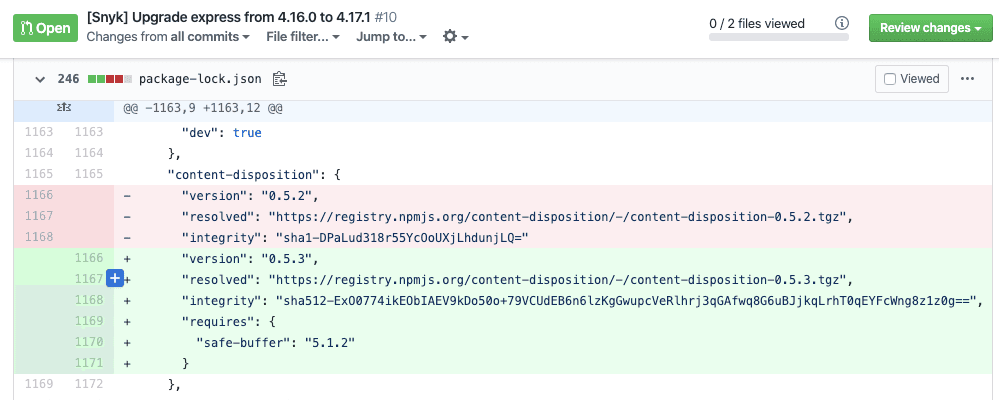Screen dimensions: 999x400
Task: Click the Review changes button
Action: tap(930, 28)
